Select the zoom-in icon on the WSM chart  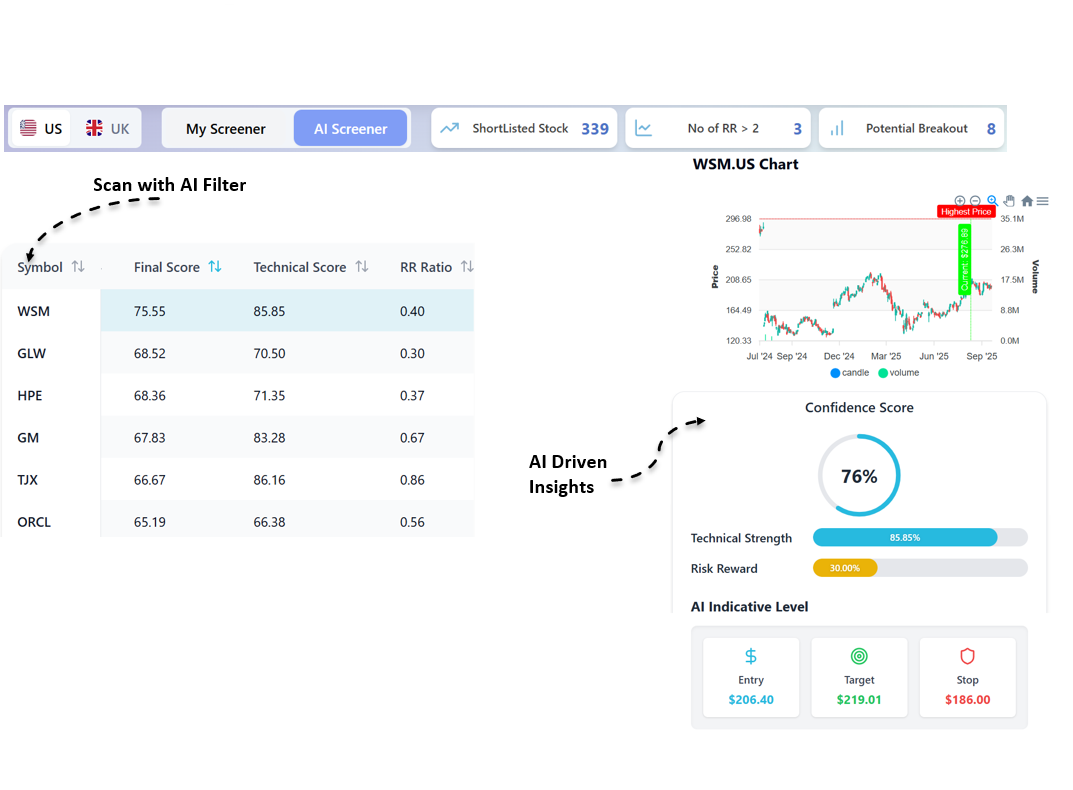tap(959, 201)
